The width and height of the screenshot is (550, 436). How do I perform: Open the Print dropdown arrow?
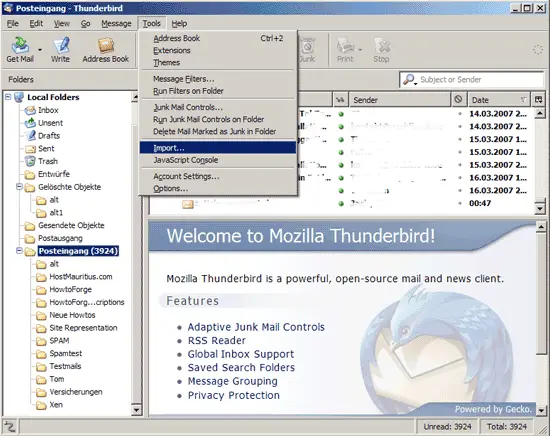click(x=360, y=50)
